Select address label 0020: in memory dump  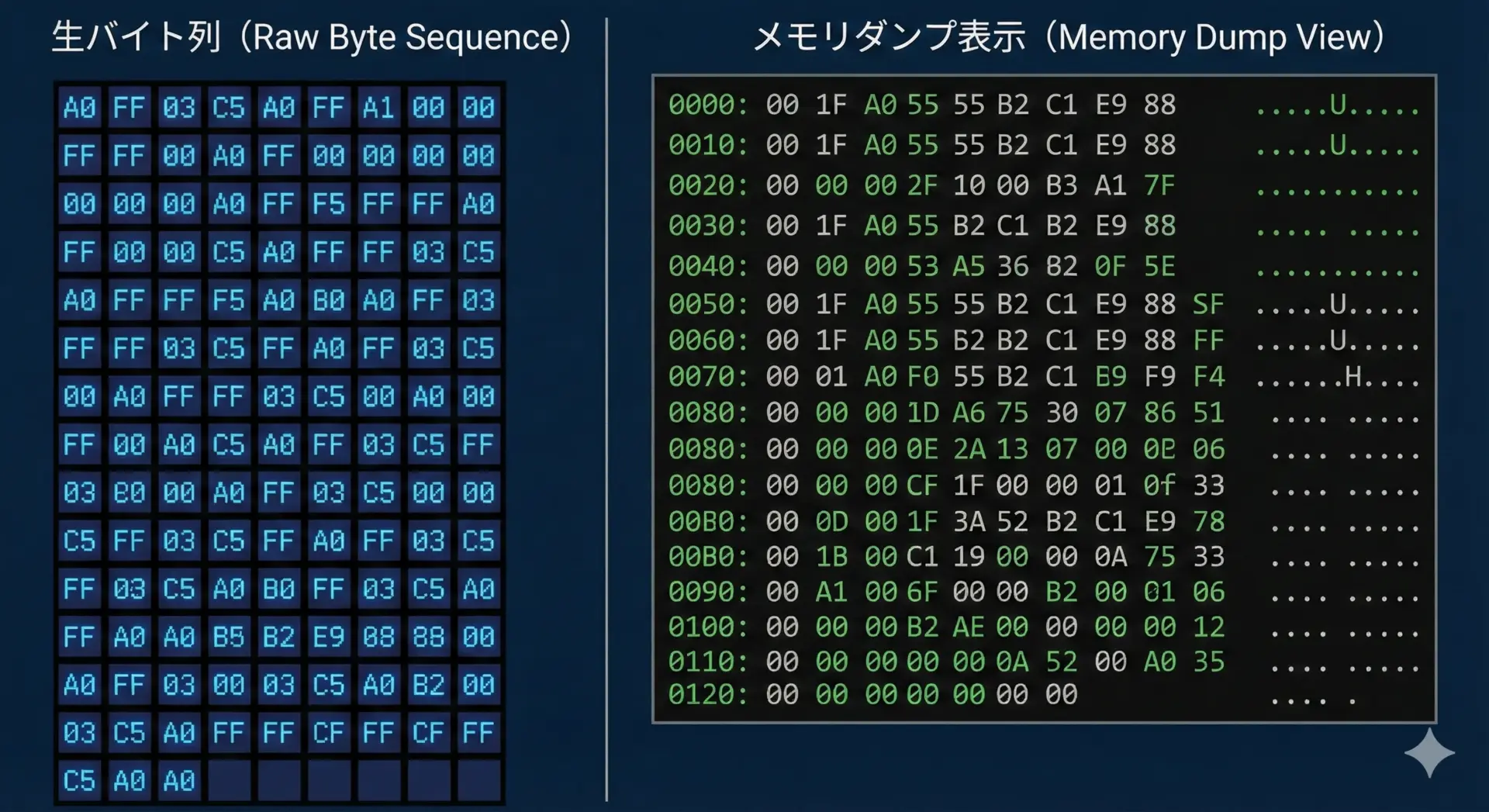pyautogui.click(x=708, y=185)
